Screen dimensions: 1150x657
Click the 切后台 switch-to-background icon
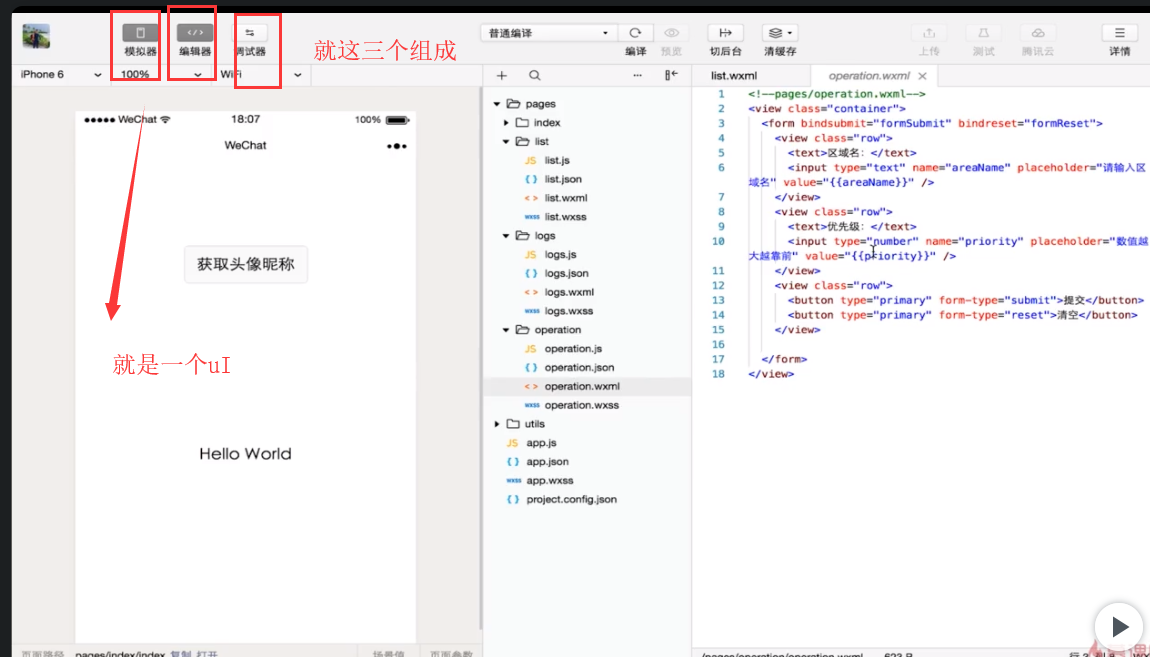point(725,33)
